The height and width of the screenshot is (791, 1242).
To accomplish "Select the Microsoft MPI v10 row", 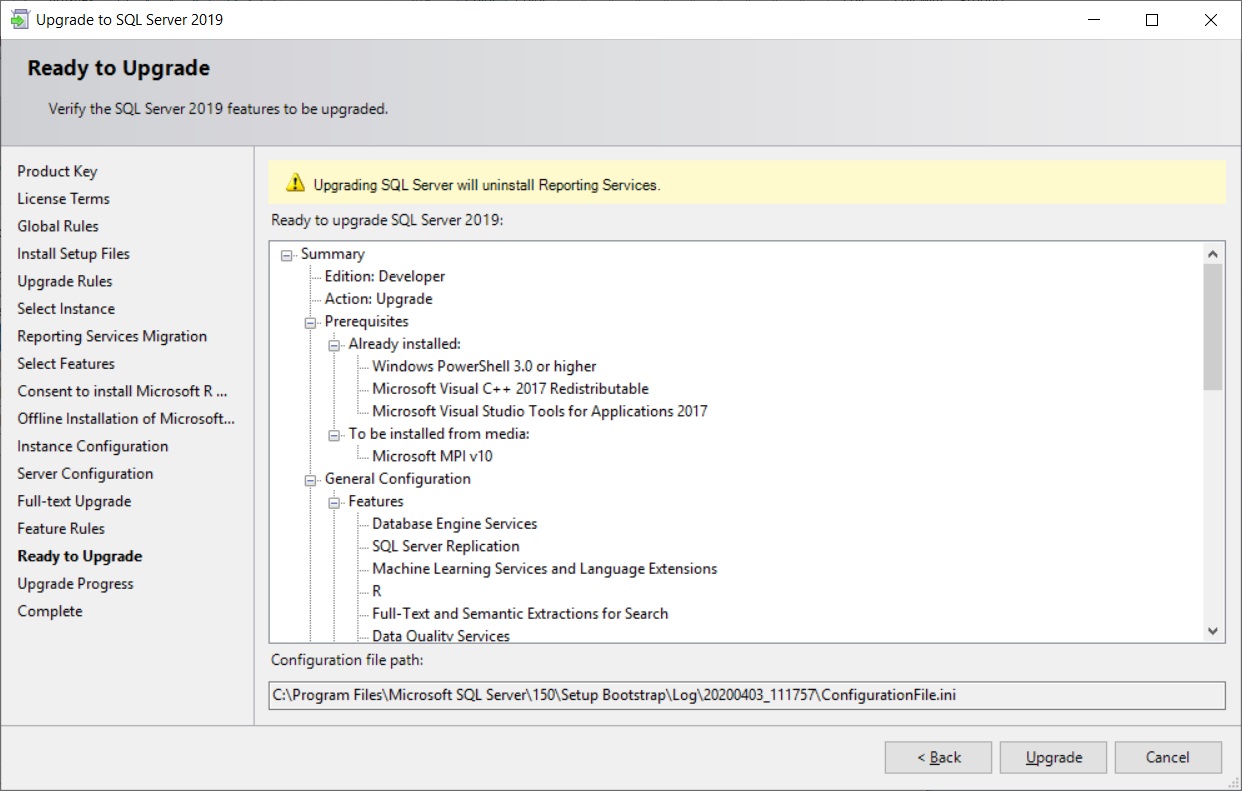I will [x=432, y=456].
